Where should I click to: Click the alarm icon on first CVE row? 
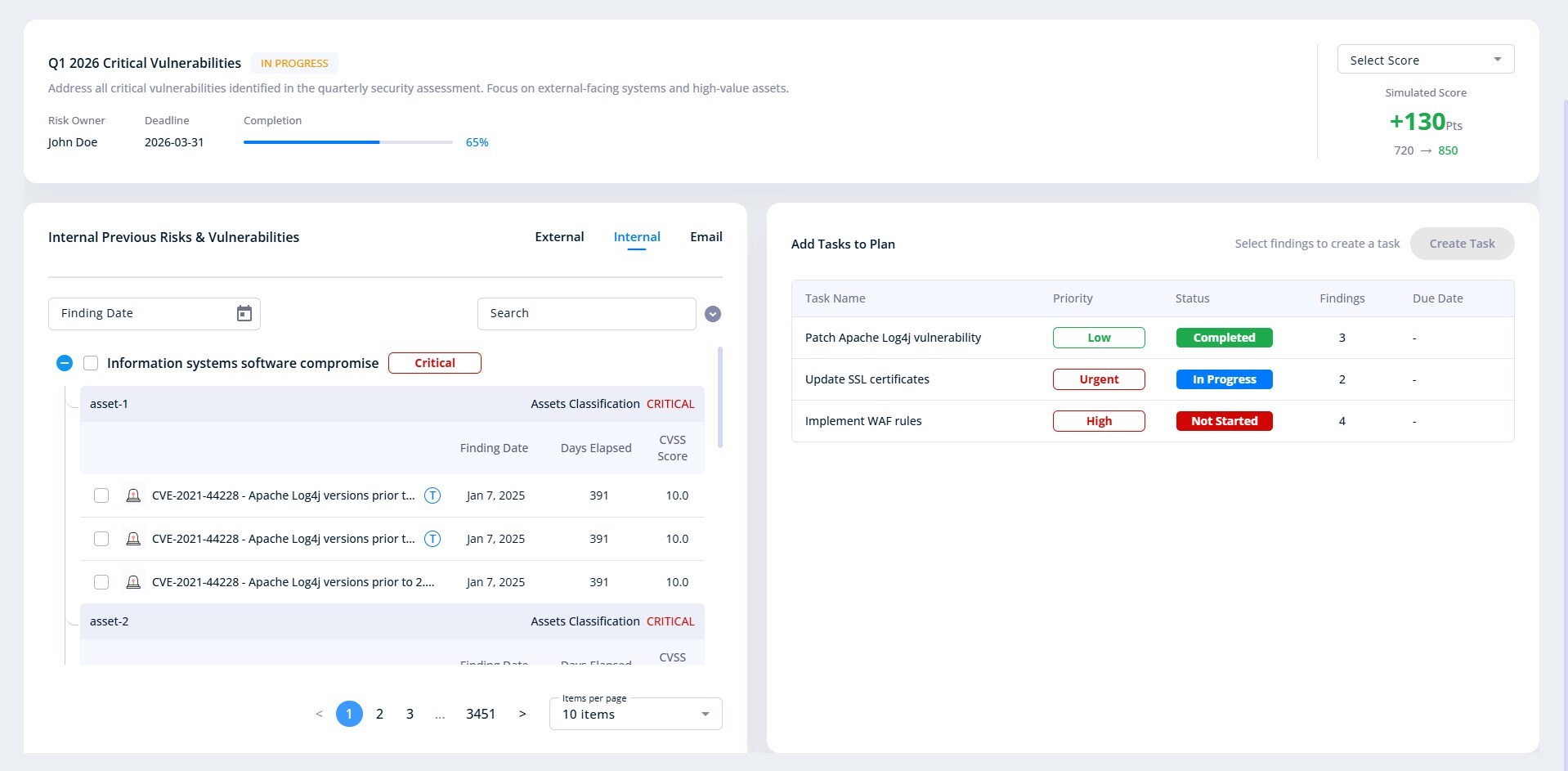pyautogui.click(x=133, y=495)
